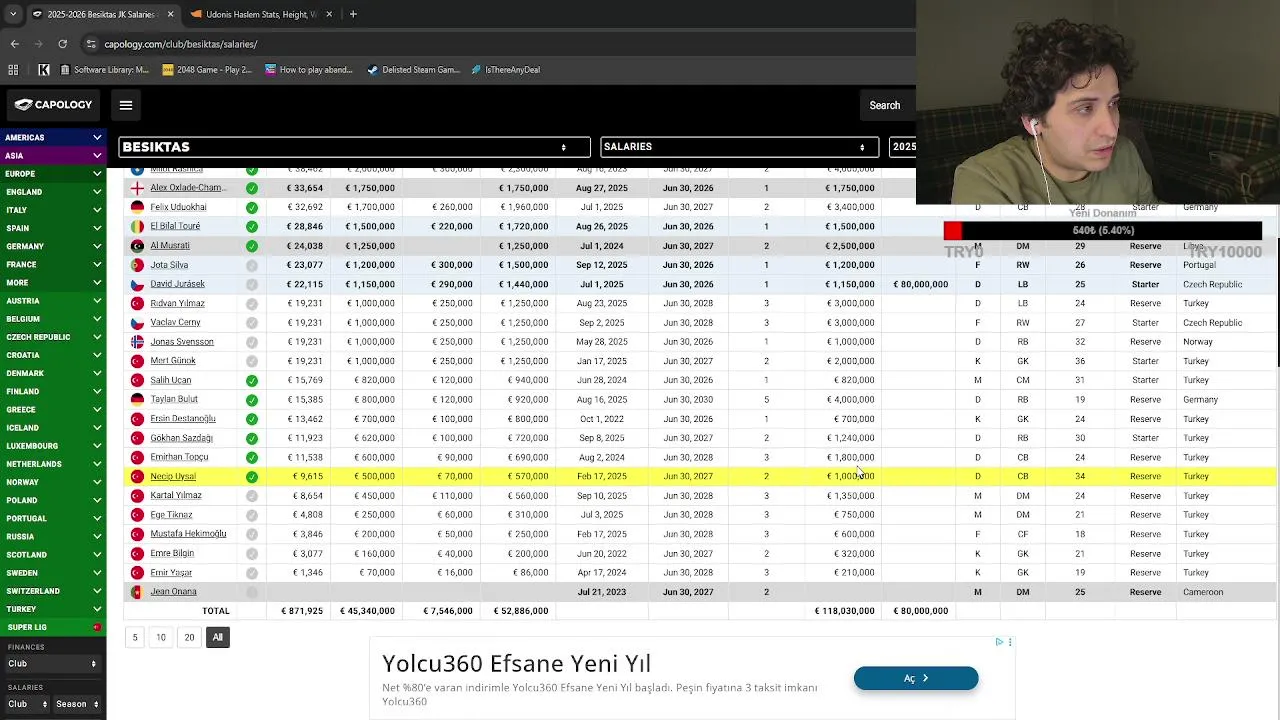Screen dimensions: 1280x720
Task: Open the Season dropdown in sidebar
Action: [77, 704]
